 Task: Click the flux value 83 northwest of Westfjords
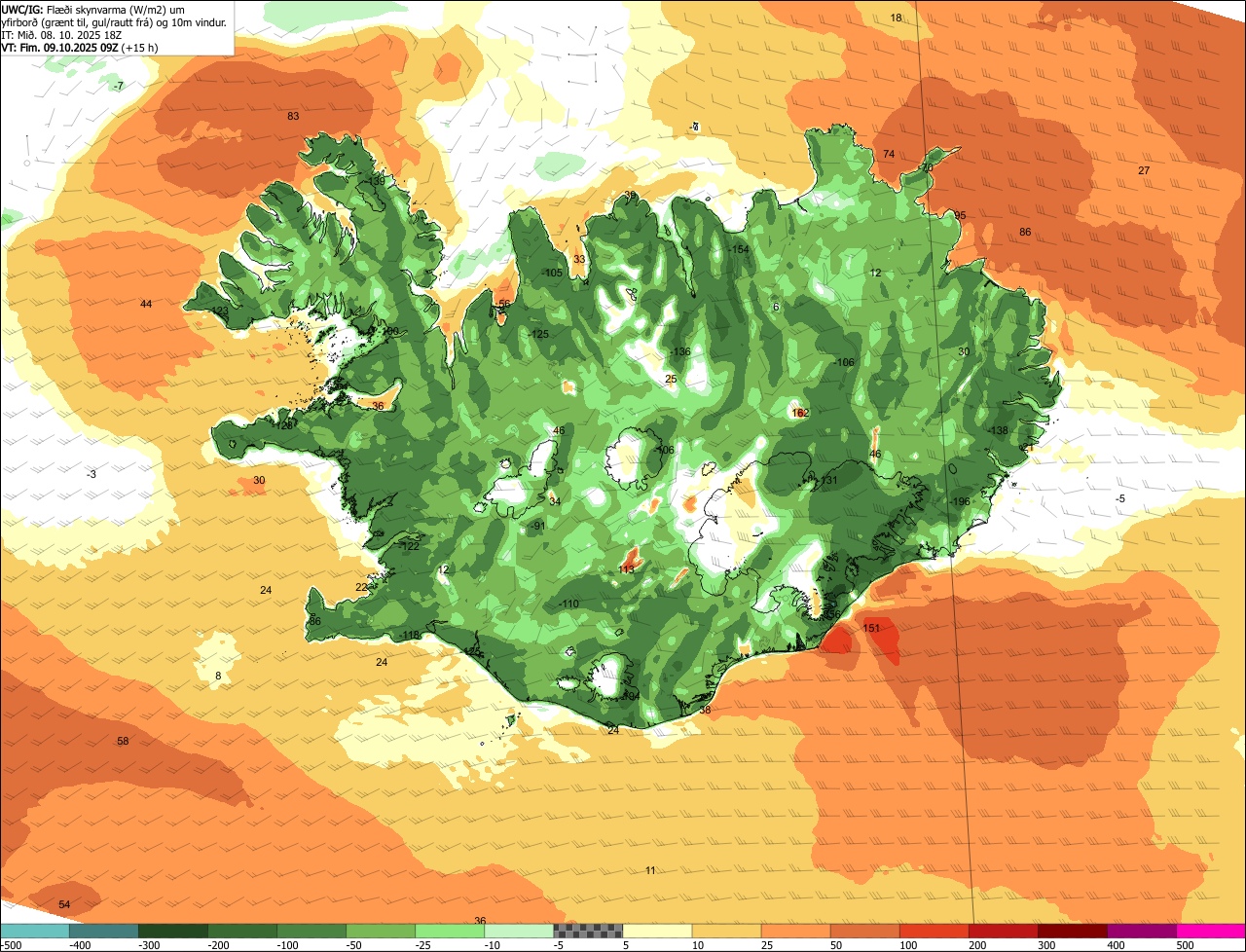coord(293,117)
